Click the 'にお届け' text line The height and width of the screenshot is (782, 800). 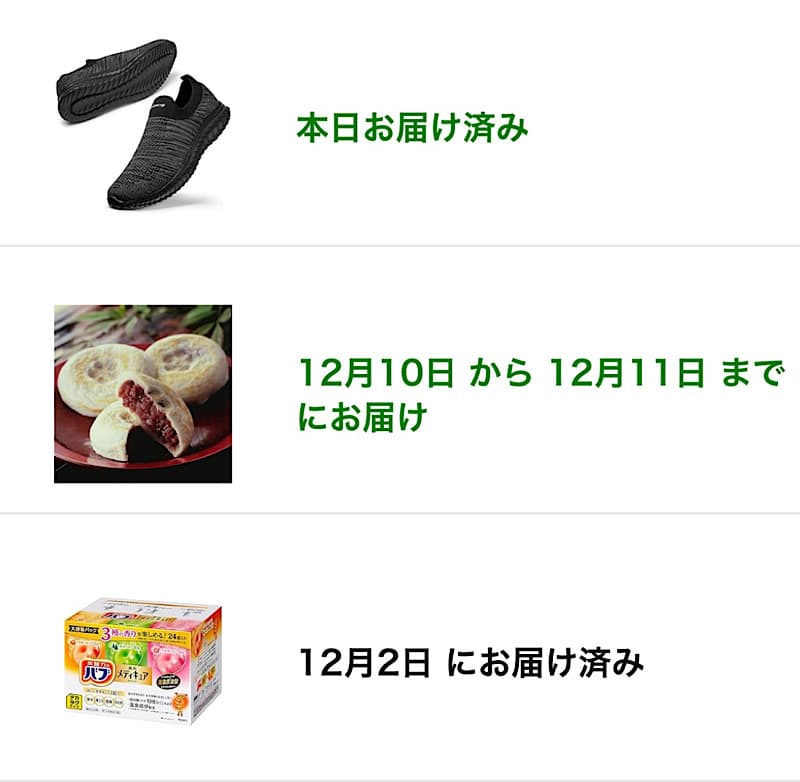coord(362,417)
